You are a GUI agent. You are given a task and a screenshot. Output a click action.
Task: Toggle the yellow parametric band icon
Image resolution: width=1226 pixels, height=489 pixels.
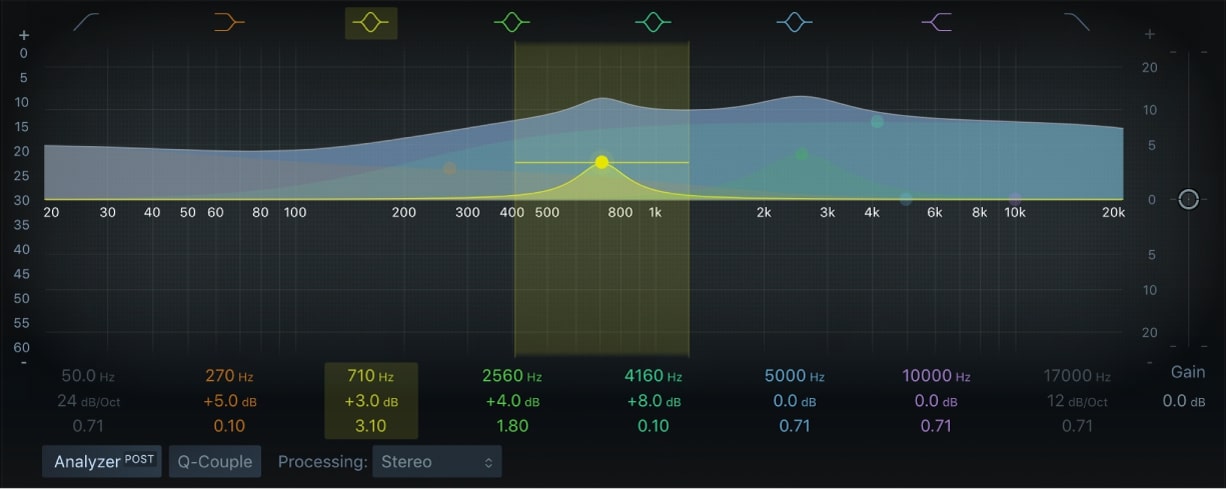(371, 22)
